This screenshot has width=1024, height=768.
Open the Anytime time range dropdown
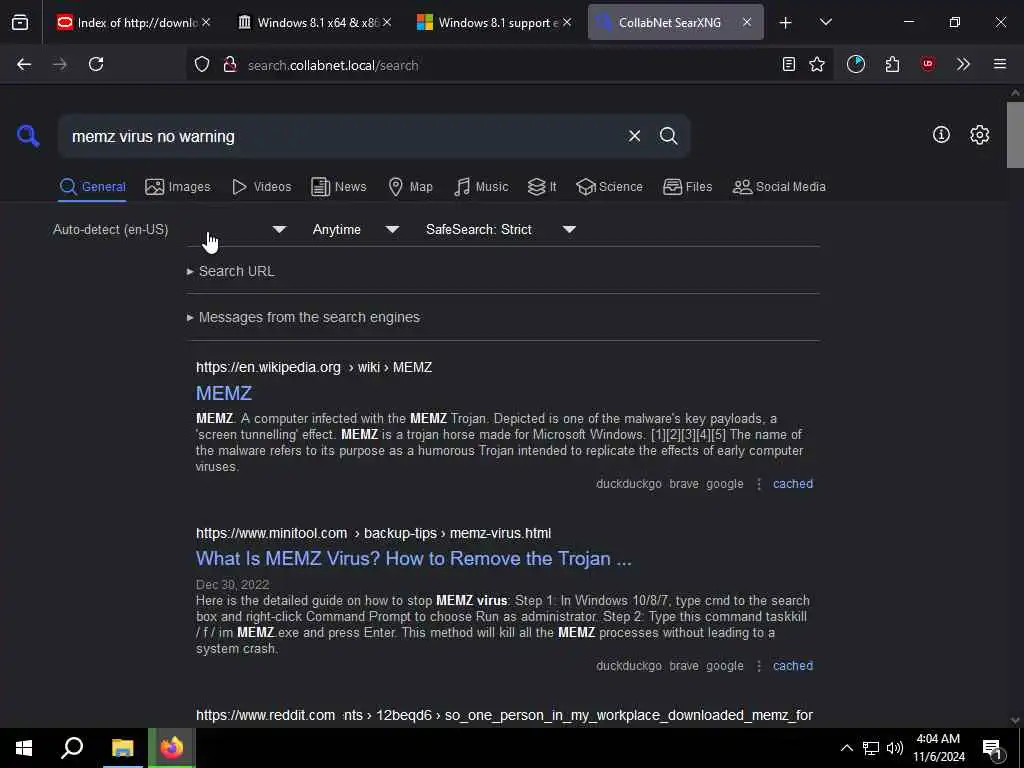tap(355, 229)
